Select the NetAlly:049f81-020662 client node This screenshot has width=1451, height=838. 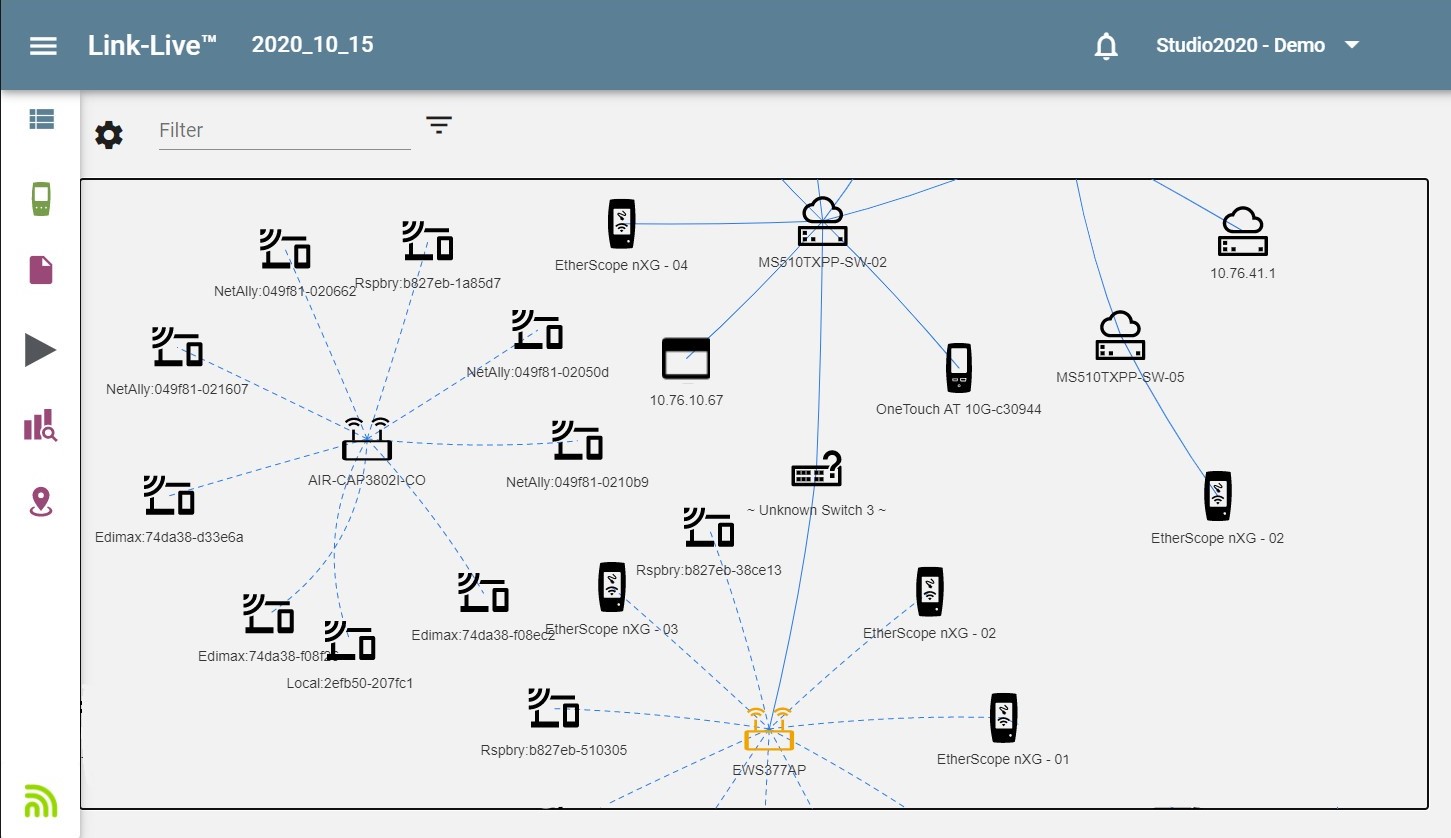285,249
